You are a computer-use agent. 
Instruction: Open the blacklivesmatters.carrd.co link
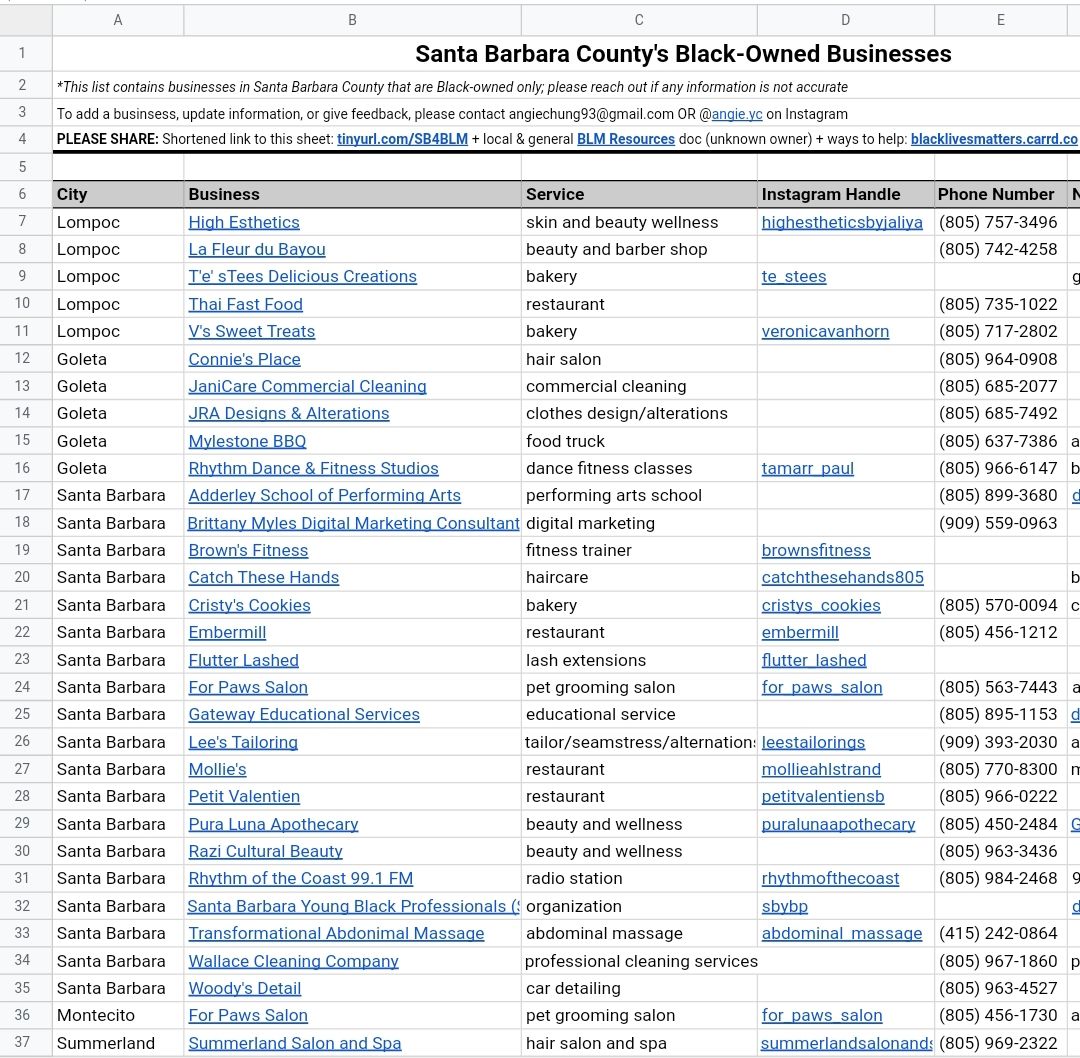(x=993, y=139)
